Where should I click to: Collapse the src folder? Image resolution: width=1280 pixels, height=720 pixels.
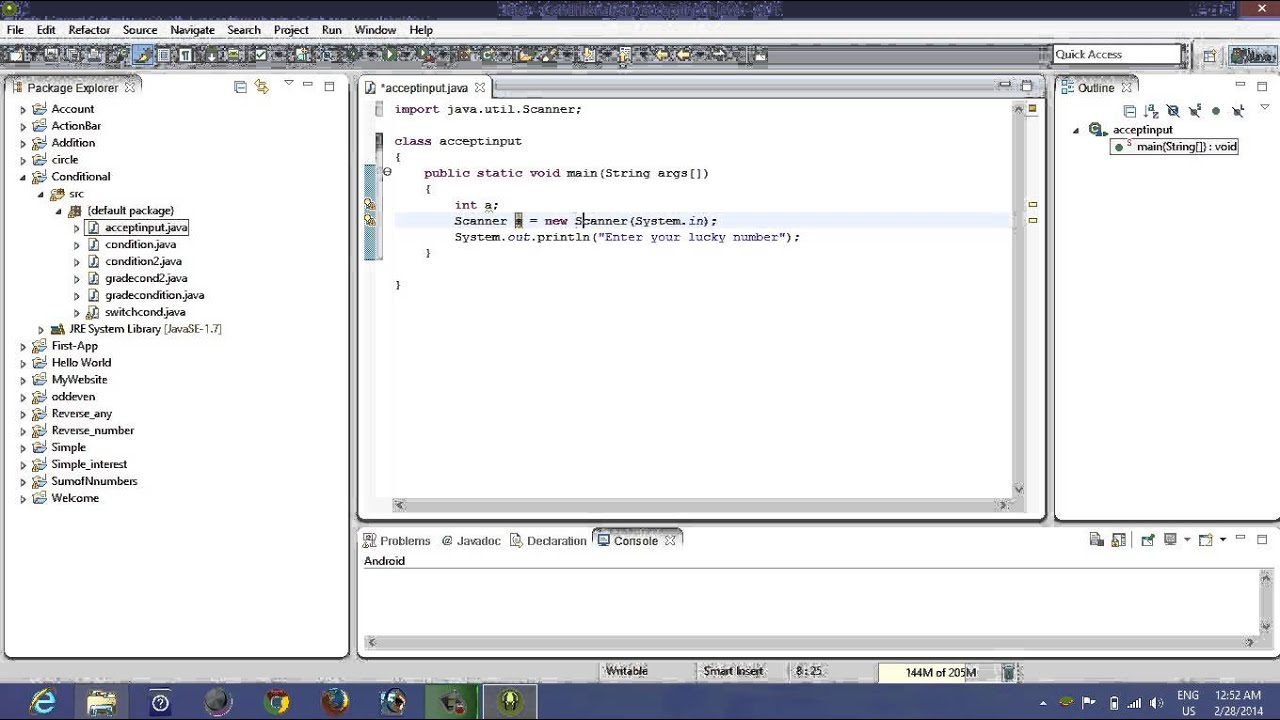(x=41, y=194)
